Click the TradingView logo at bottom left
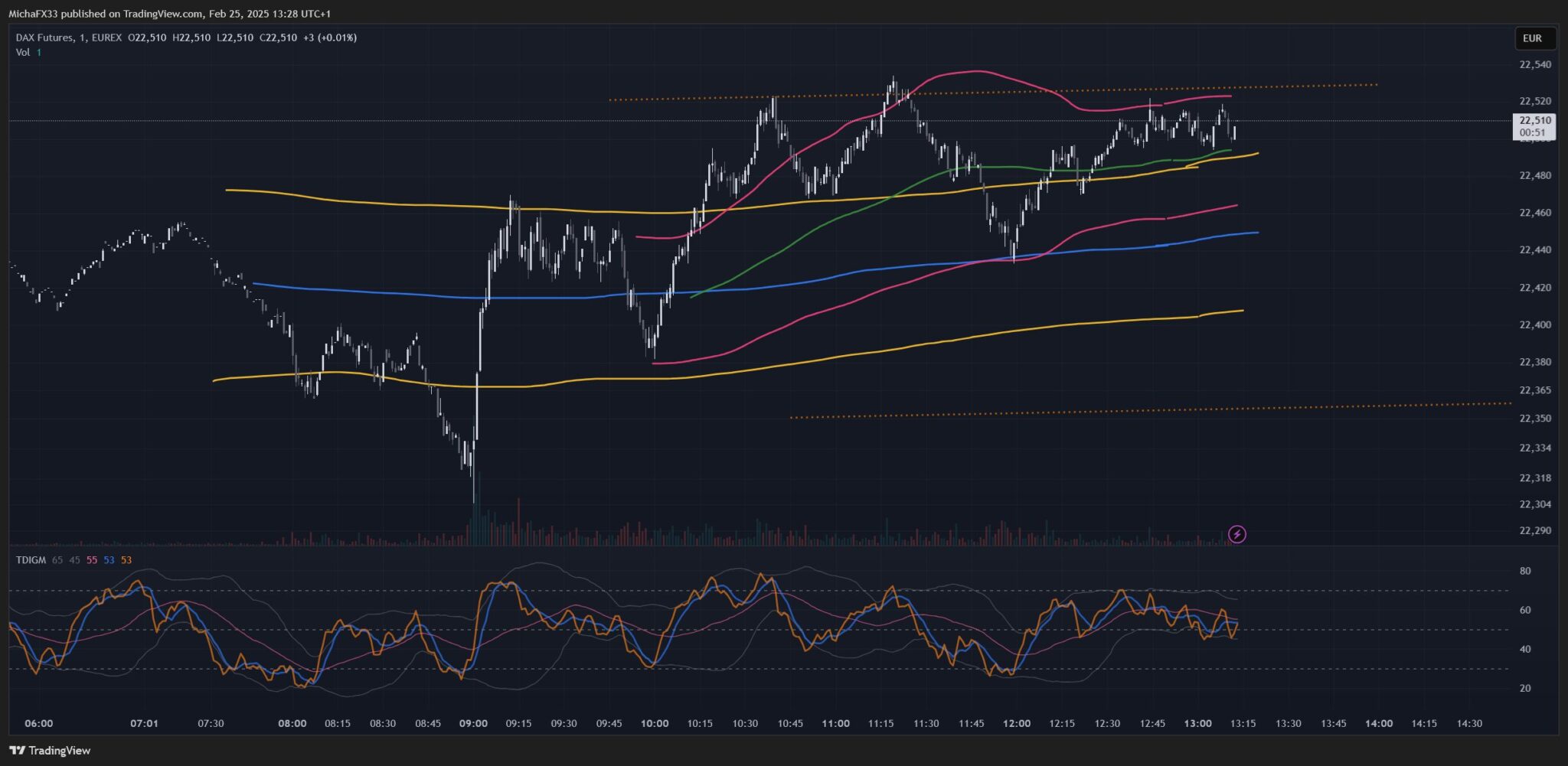This screenshot has width=1568, height=766. click(50, 751)
